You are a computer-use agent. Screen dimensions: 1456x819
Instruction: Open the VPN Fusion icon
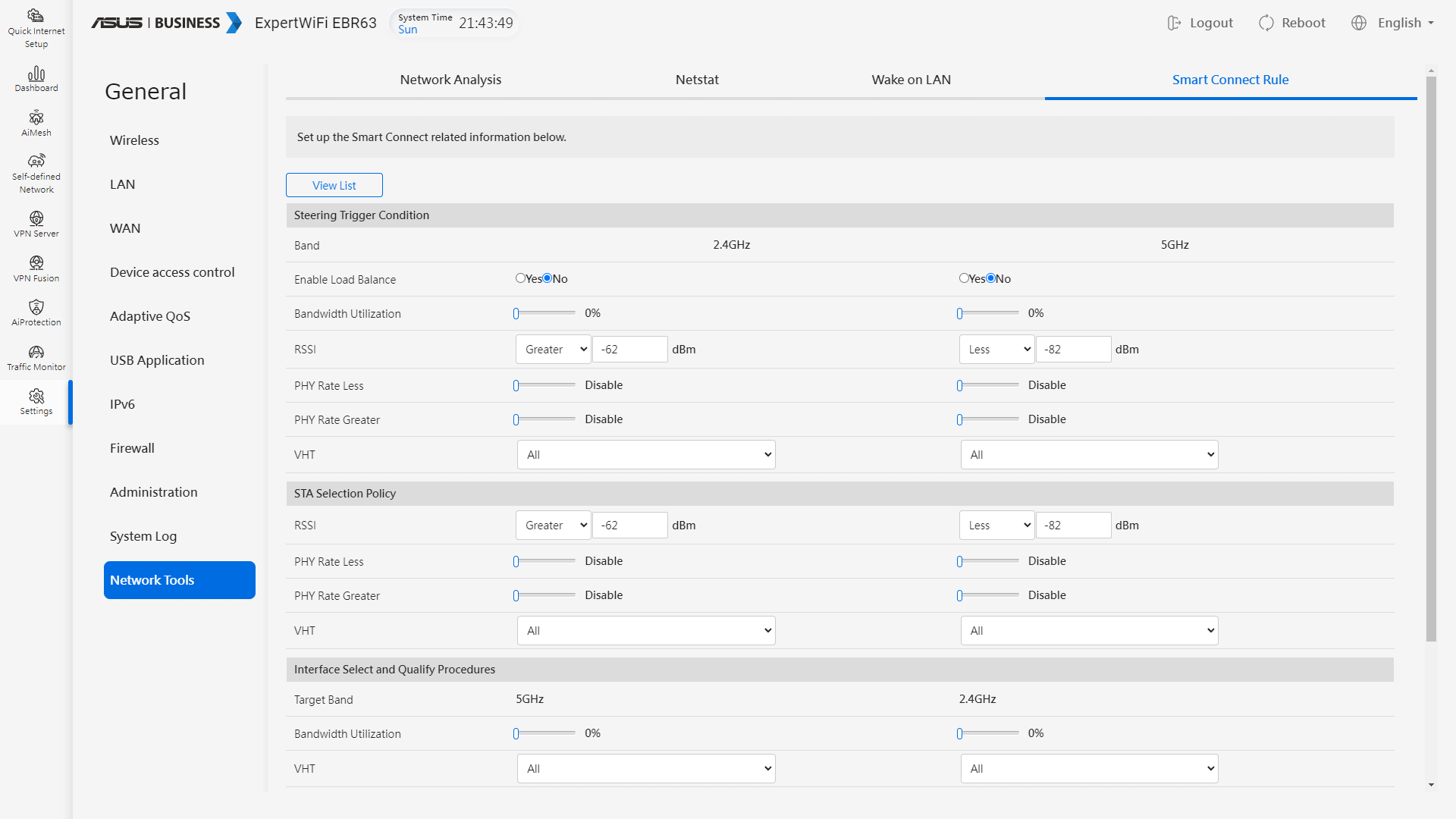pos(36,263)
